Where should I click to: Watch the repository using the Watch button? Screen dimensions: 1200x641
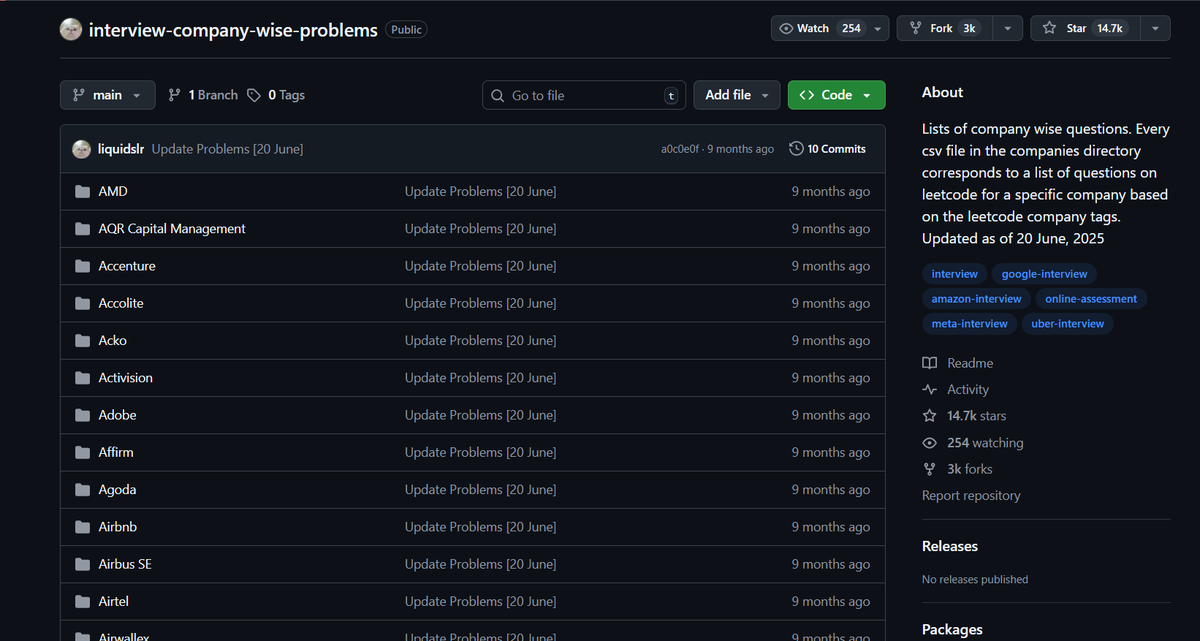[820, 29]
